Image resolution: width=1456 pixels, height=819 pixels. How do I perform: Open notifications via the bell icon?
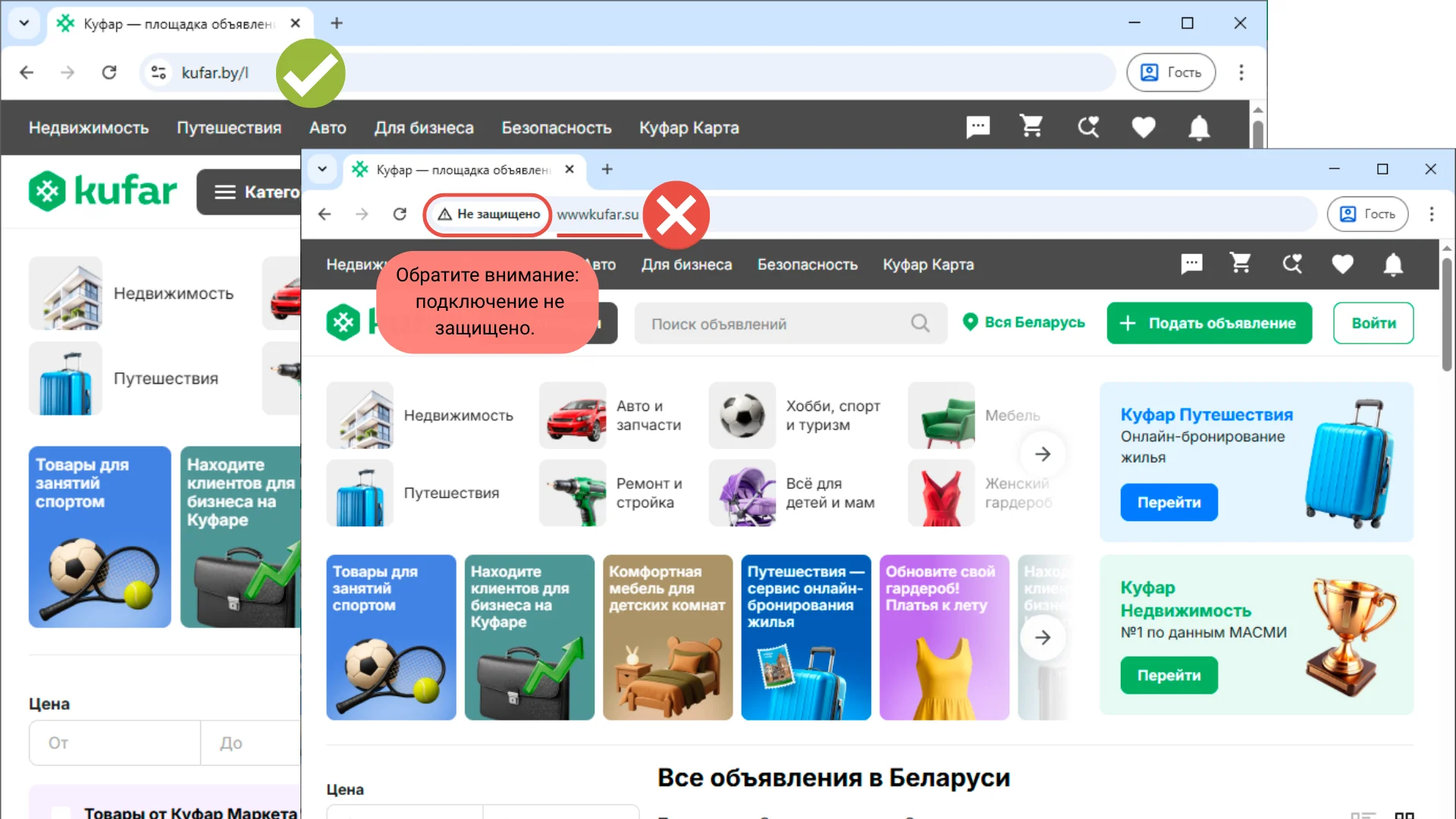point(1393,264)
